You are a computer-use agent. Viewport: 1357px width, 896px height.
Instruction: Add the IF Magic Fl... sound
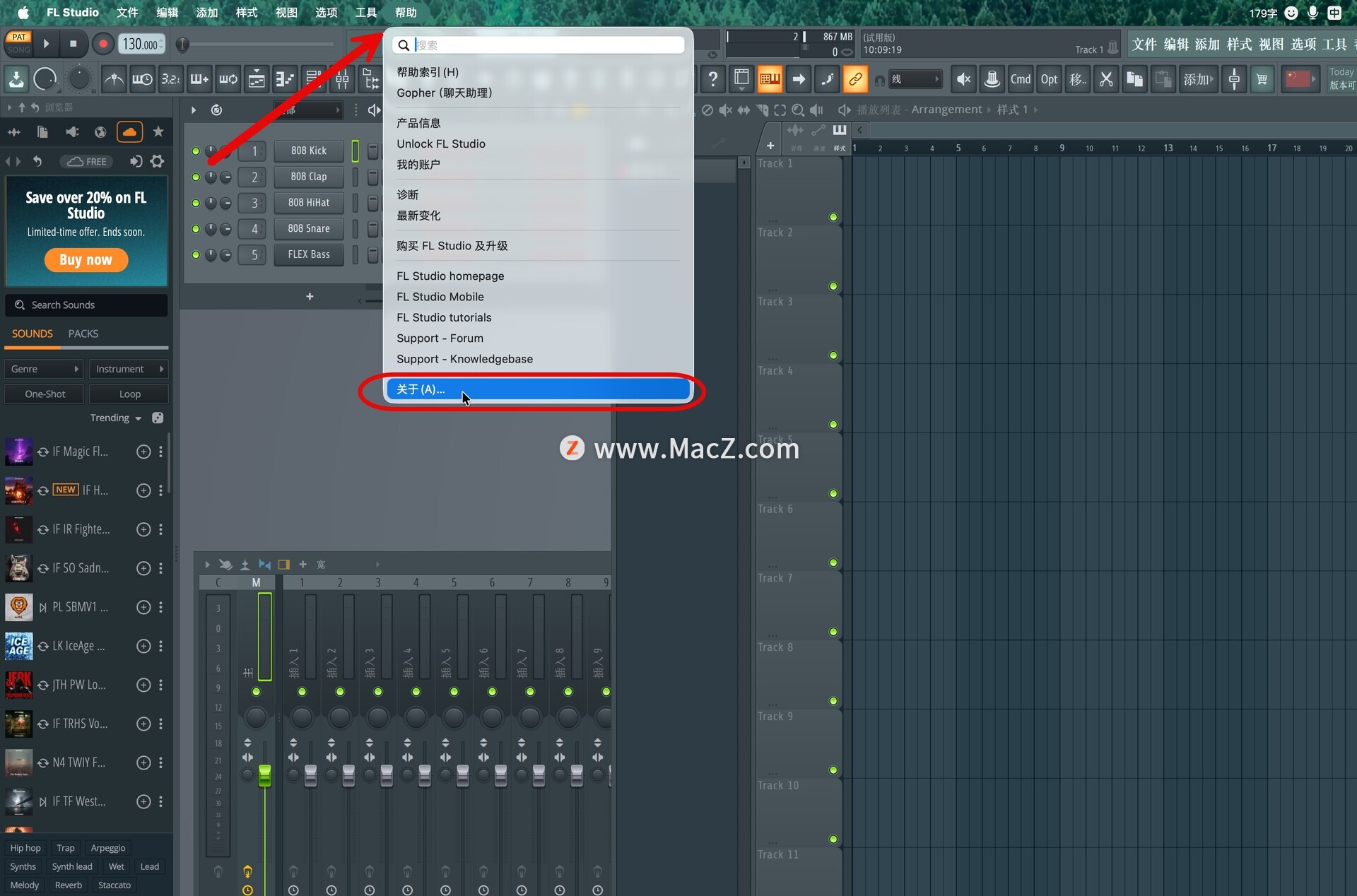pos(143,452)
